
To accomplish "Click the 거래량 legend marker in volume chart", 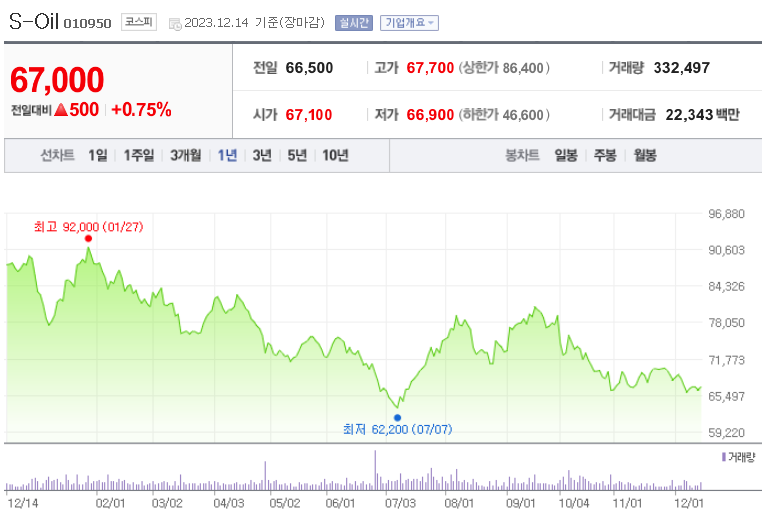I will click(x=724, y=457).
